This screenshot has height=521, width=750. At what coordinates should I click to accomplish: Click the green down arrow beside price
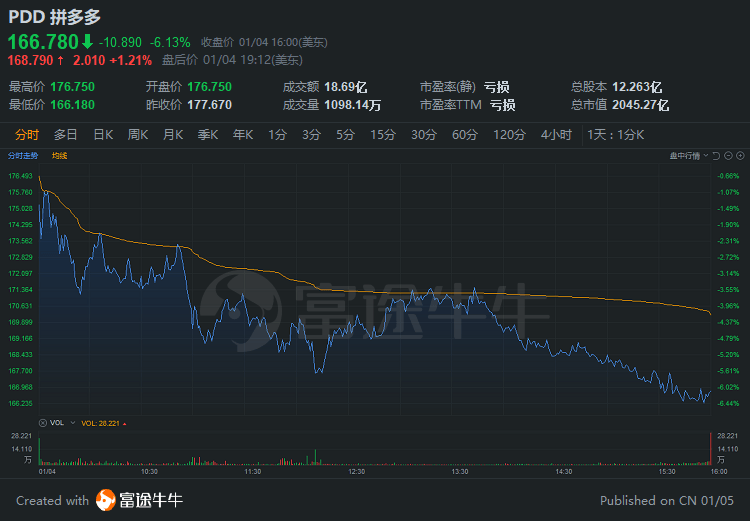(87, 42)
